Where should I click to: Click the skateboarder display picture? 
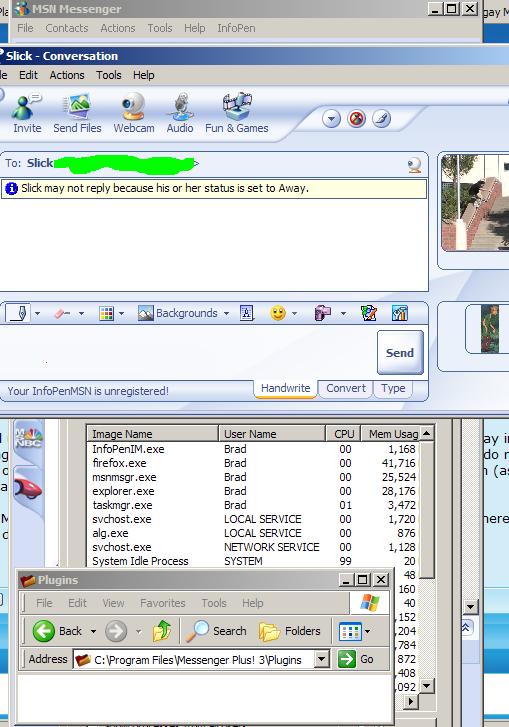475,203
